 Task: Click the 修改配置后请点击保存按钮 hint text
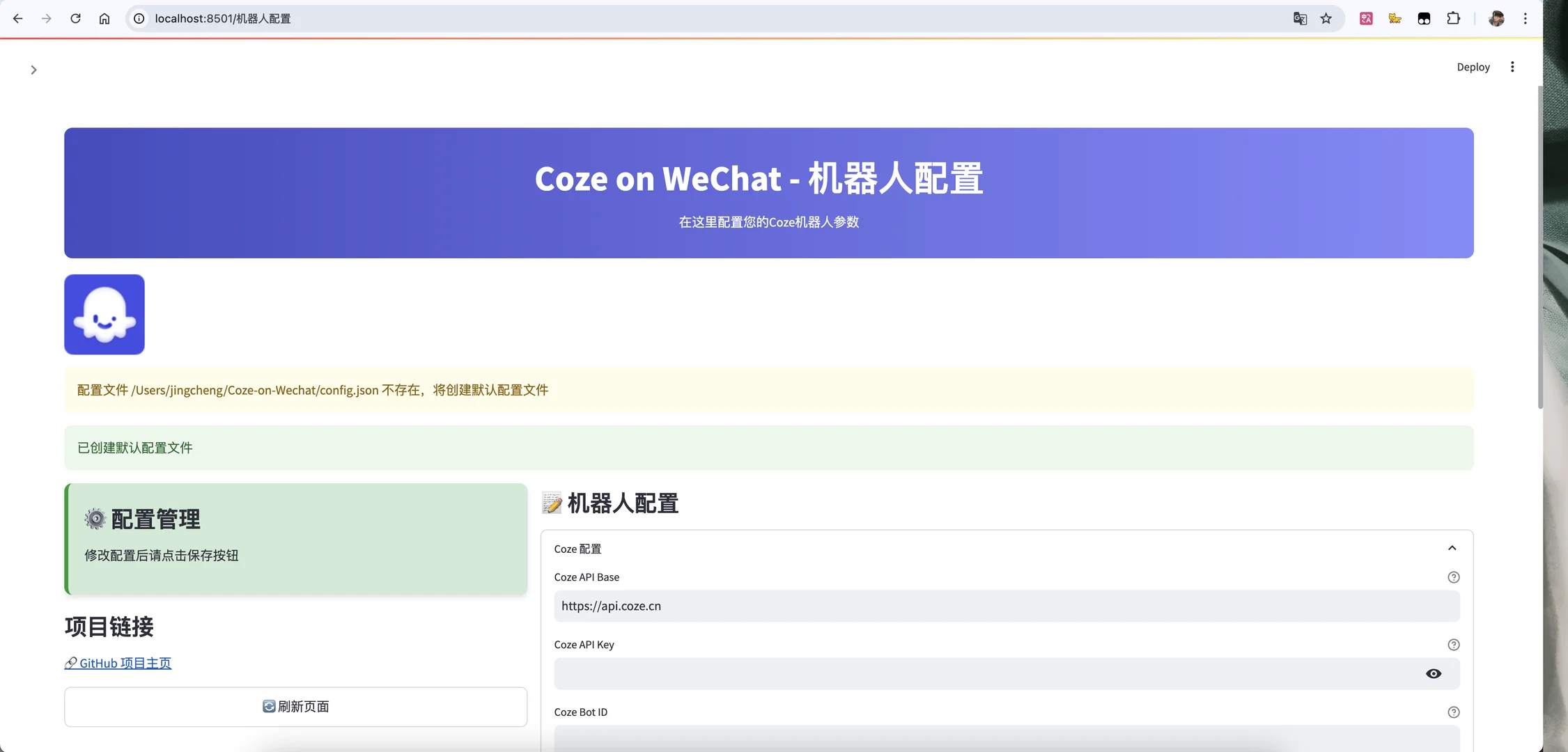coord(162,556)
